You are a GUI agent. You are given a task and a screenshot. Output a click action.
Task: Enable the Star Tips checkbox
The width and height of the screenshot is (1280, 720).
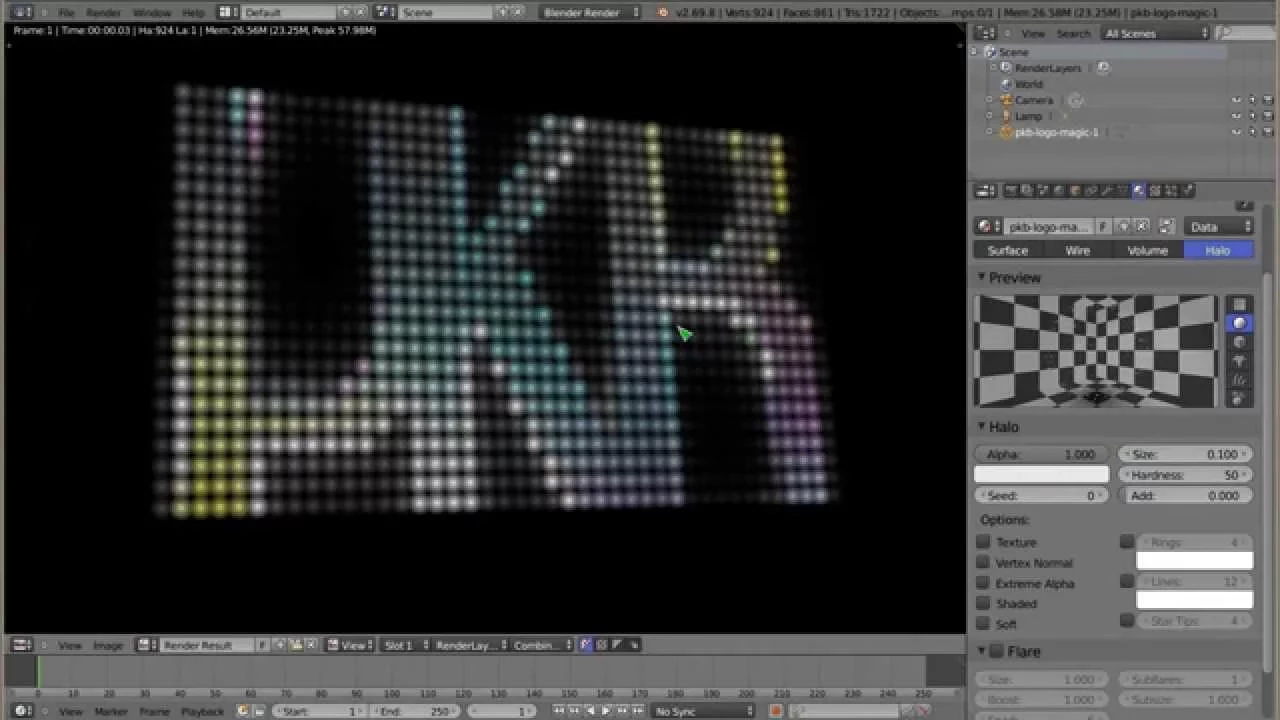click(x=1127, y=621)
